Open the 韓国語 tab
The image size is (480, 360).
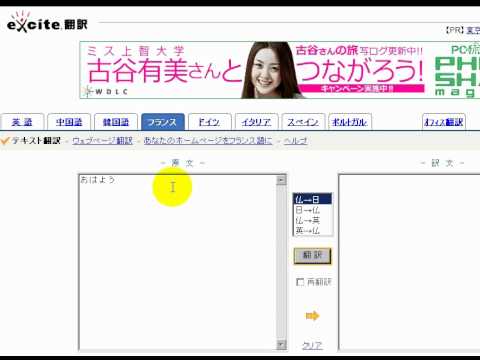point(116,122)
